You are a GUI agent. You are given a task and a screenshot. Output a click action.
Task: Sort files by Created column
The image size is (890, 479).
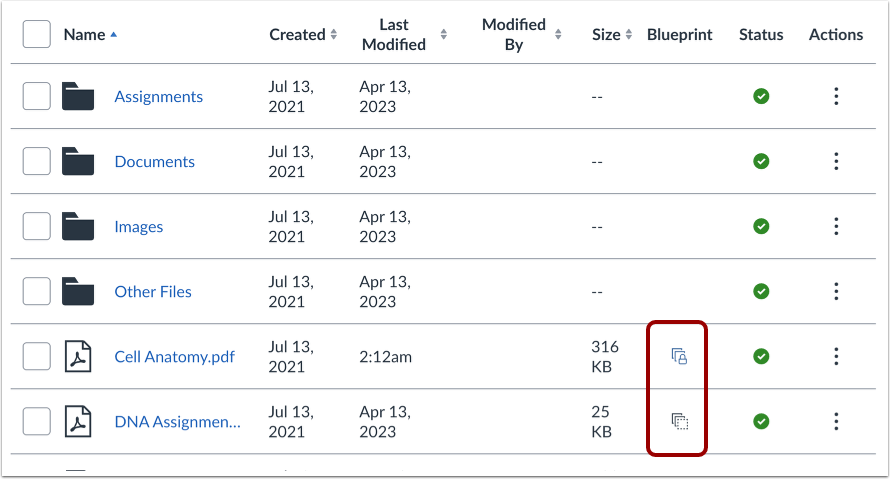[303, 35]
